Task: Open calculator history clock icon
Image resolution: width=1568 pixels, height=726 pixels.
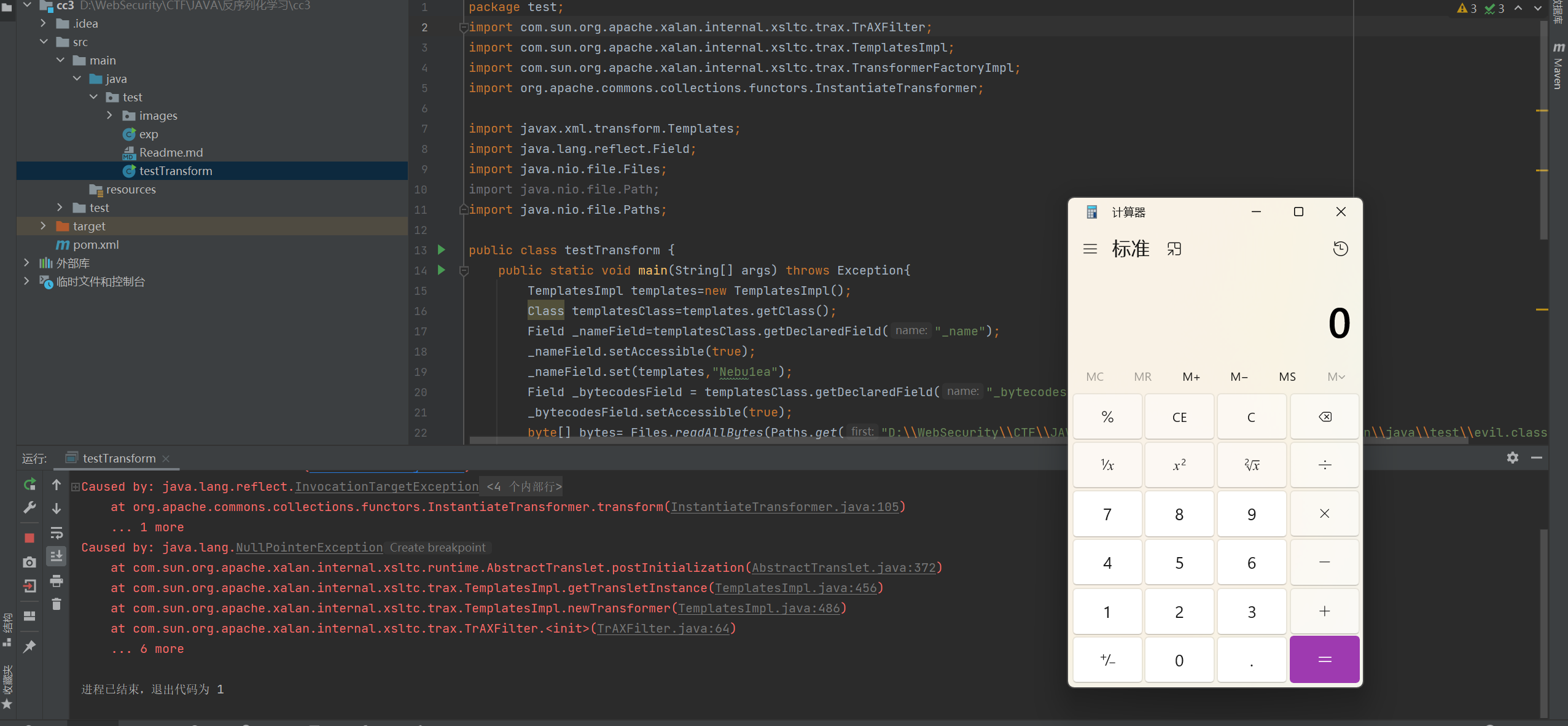Action: click(x=1340, y=249)
